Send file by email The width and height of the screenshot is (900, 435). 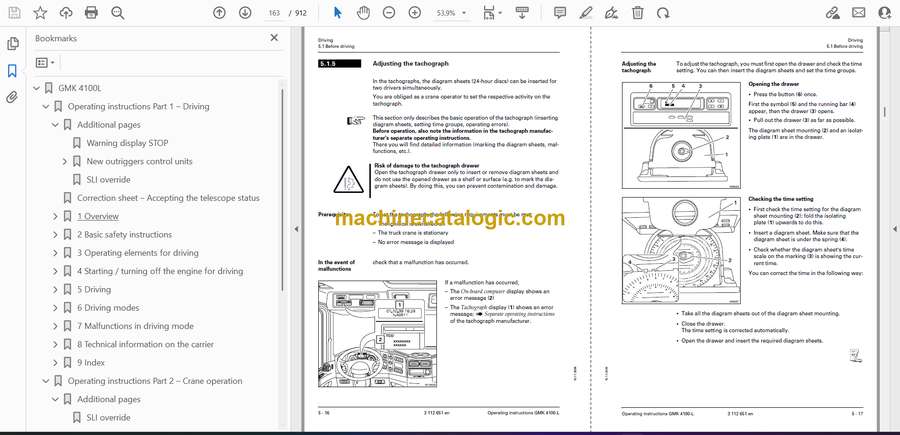tap(859, 13)
